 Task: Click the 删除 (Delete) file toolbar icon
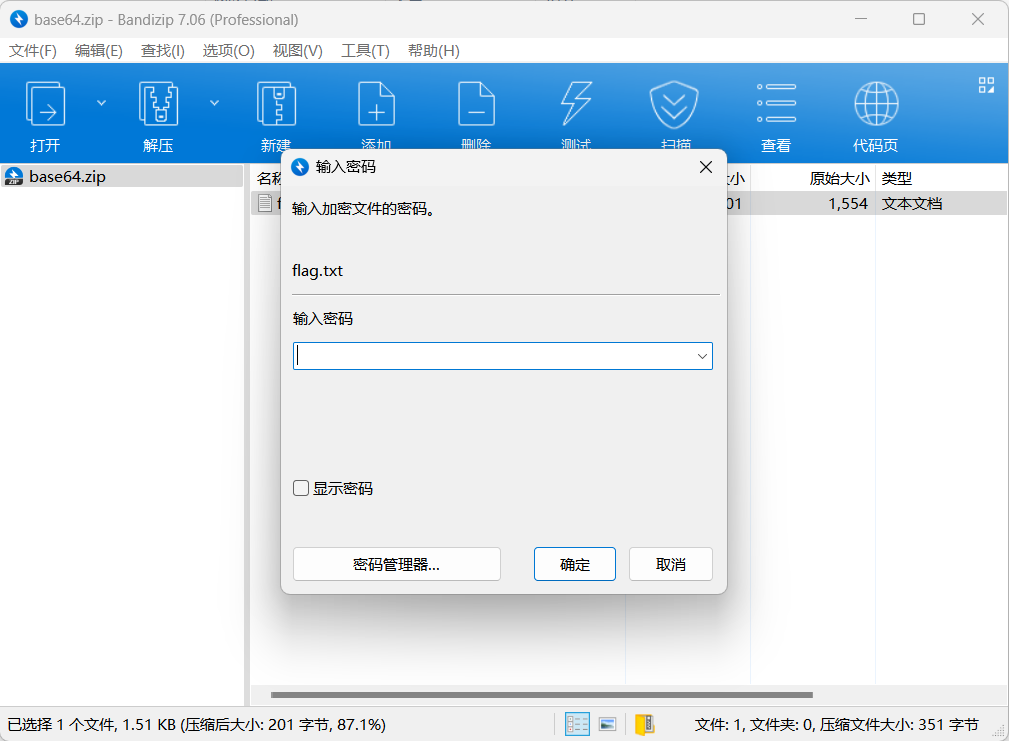pos(476,104)
